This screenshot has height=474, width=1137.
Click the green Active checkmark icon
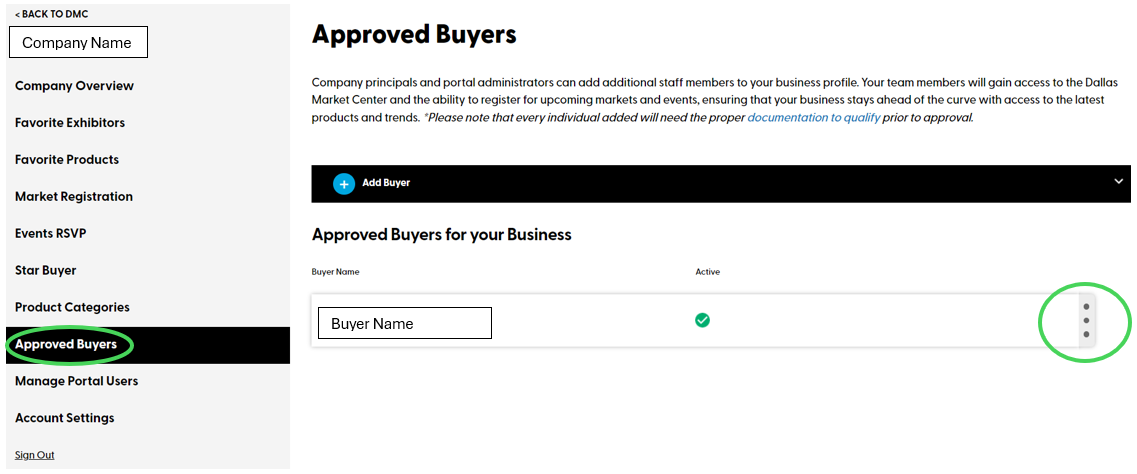coord(702,320)
